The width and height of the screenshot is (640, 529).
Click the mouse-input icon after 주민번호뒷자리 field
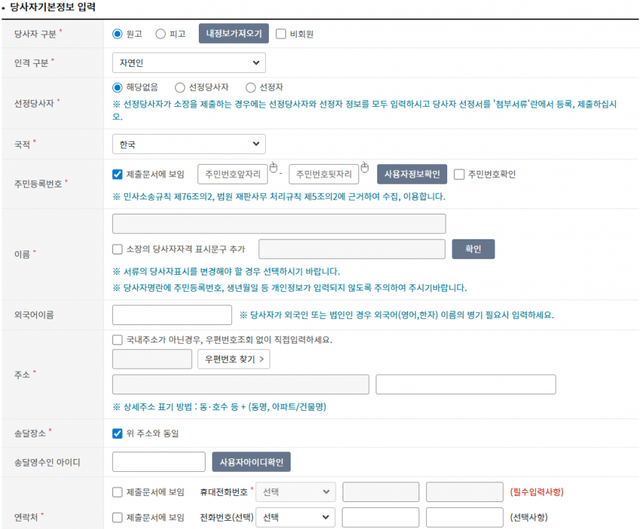[x=365, y=167]
